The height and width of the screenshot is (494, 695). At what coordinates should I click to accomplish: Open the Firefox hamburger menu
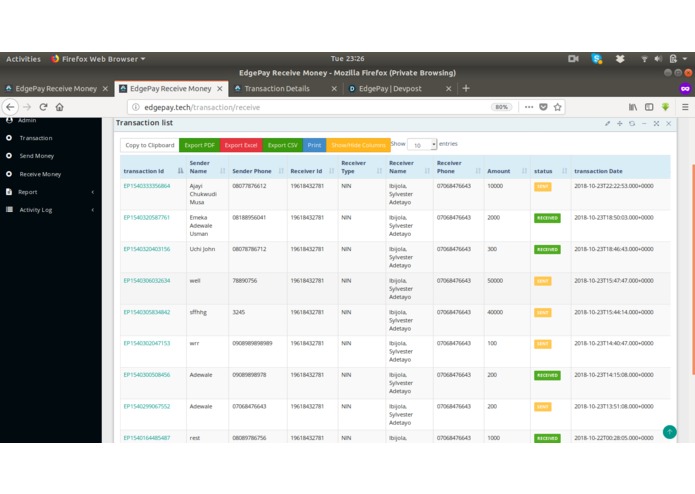click(x=685, y=107)
